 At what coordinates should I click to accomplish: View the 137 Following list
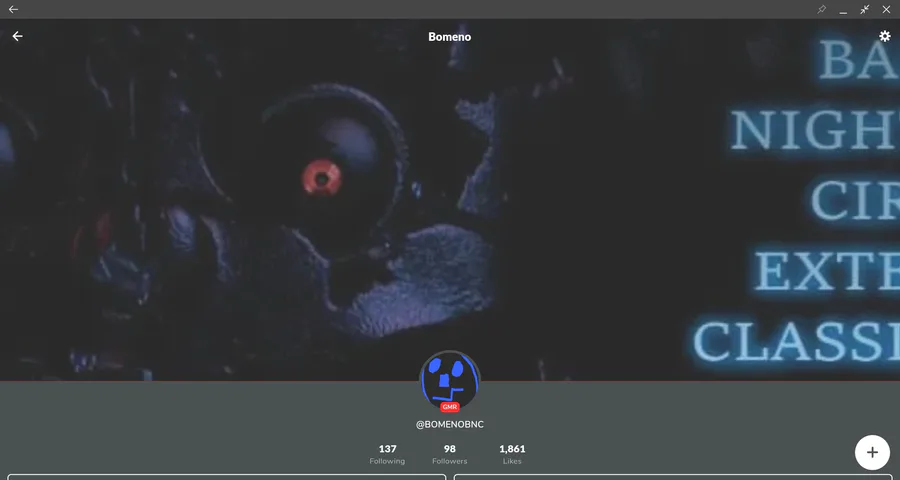[x=387, y=454]
